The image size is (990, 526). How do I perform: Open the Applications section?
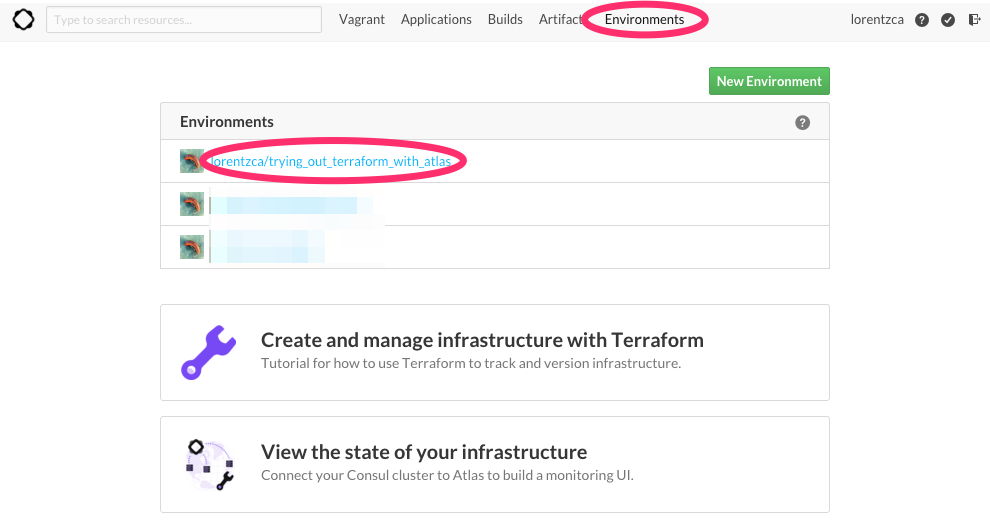point(436,20)
